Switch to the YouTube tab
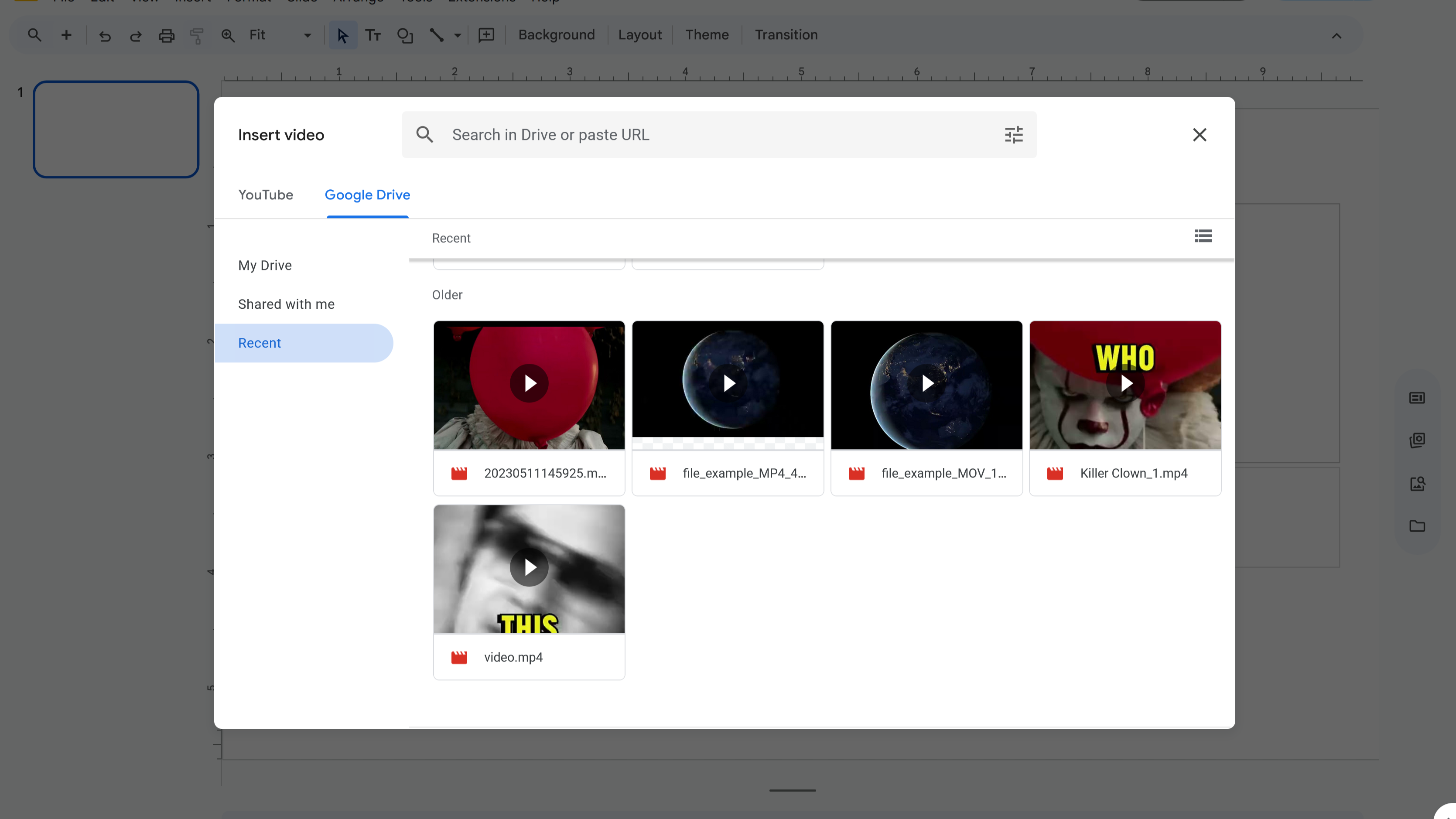 266,195
